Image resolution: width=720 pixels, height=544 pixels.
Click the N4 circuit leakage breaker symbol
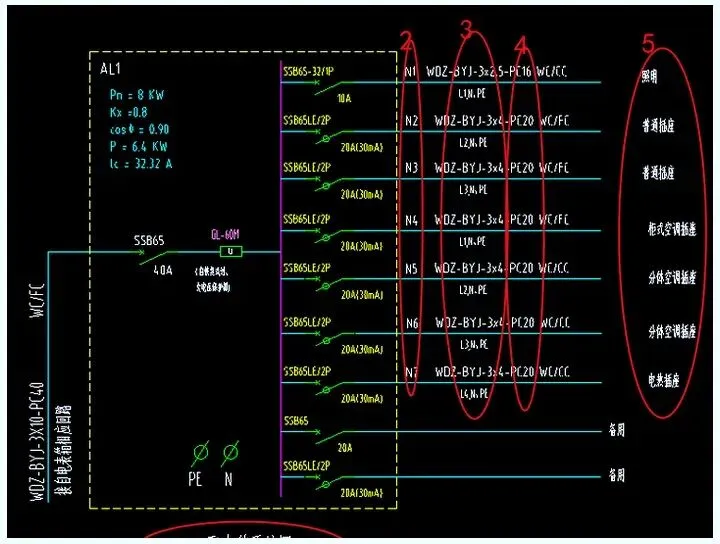tap(329, 236)
